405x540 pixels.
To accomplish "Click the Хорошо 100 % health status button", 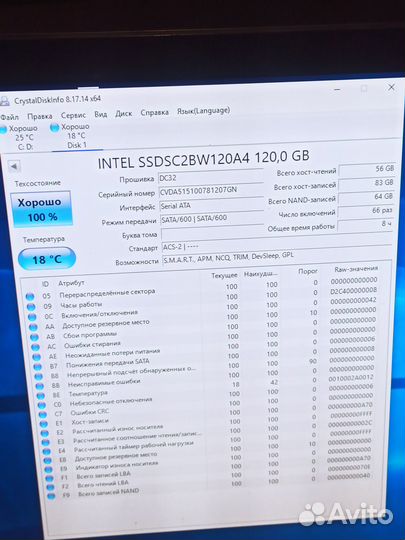I will pyautogui.click(x=42, y=209).
